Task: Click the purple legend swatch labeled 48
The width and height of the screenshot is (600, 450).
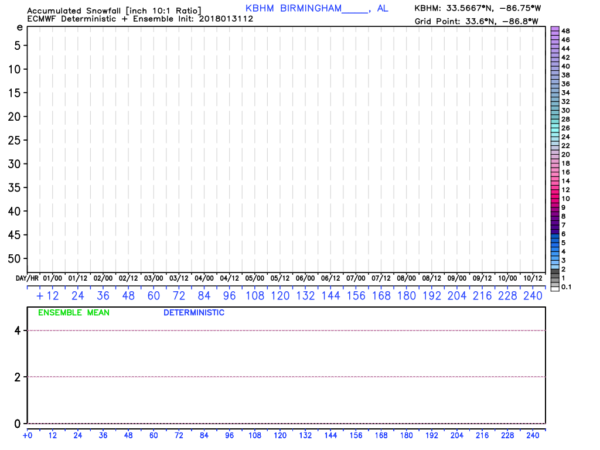Action: (x=555, y=31)
